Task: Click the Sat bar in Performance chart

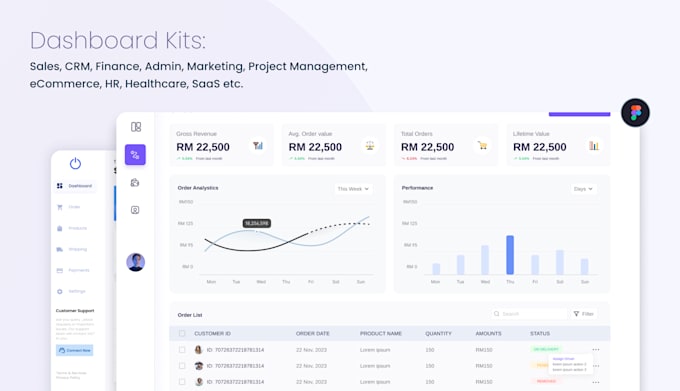Action: click(560, 262)
